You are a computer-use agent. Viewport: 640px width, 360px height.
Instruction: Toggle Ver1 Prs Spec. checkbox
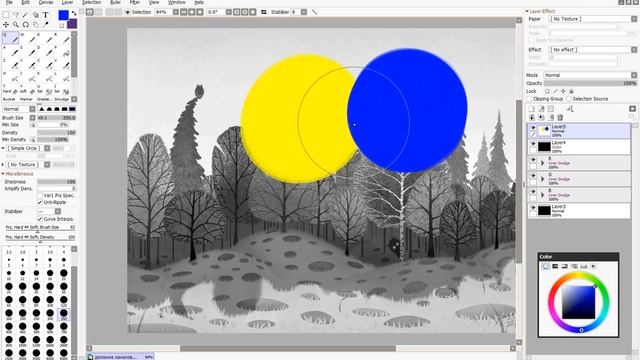pyautogui.click(x=40, y=196)
